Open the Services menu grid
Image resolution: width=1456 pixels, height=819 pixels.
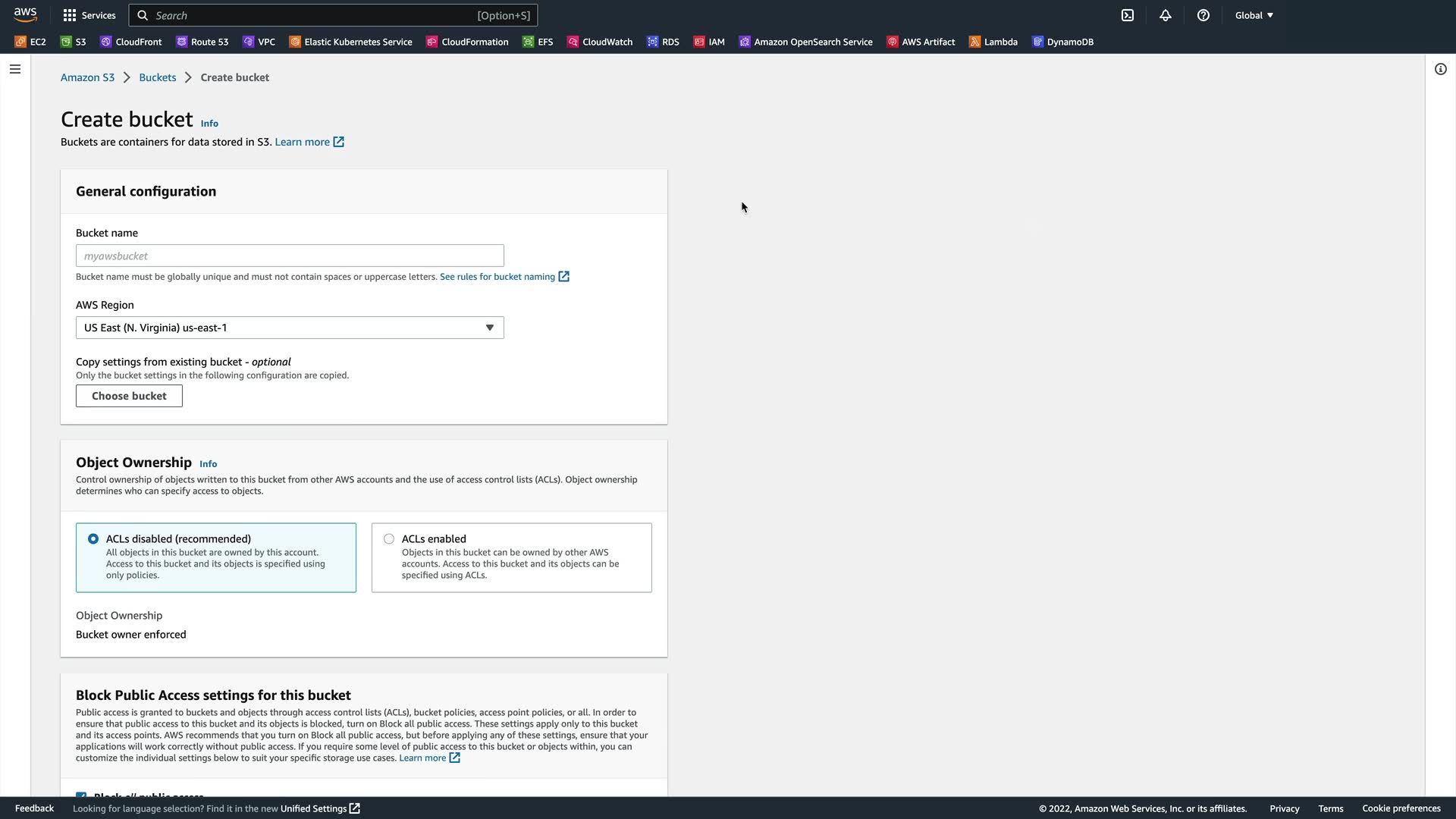click(x=89, y=15)
